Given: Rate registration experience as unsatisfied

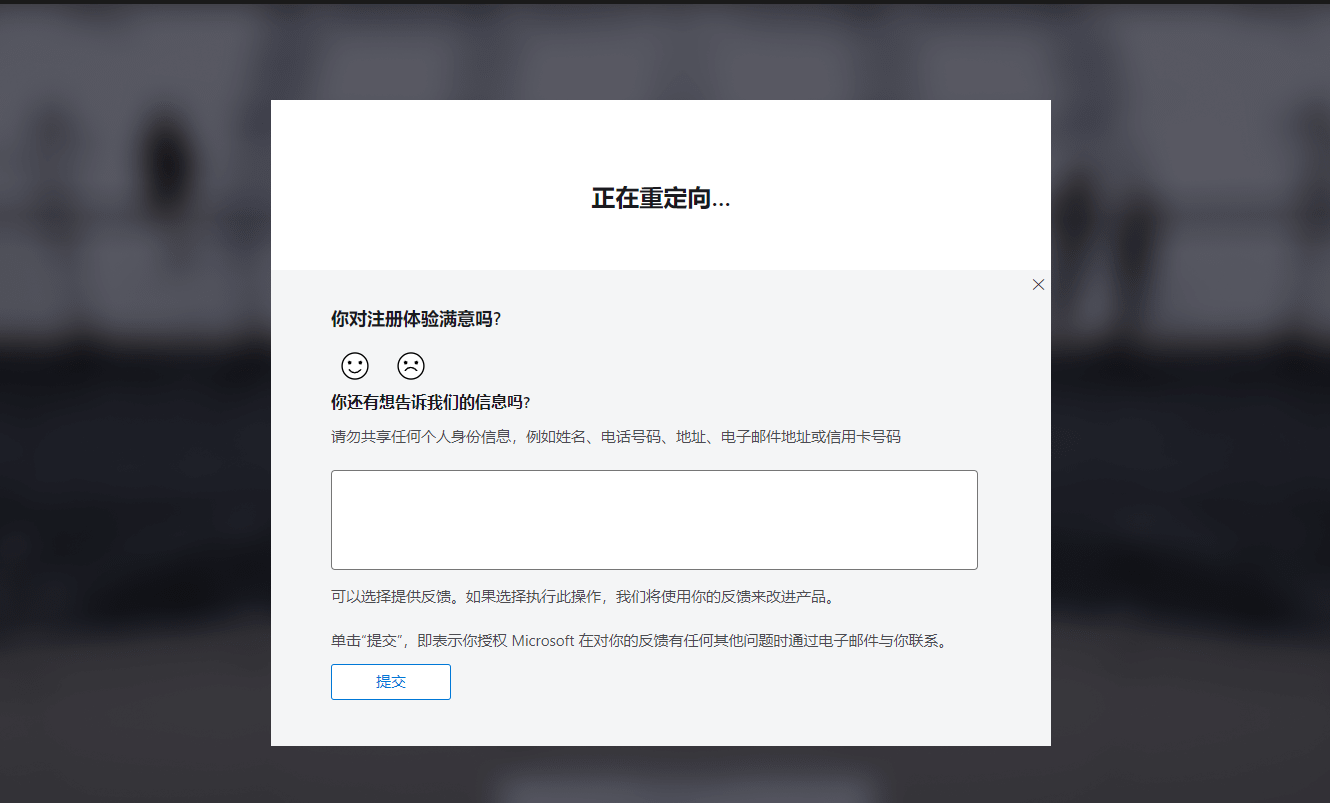Looking at the screenshot, I should pos(411,366).
